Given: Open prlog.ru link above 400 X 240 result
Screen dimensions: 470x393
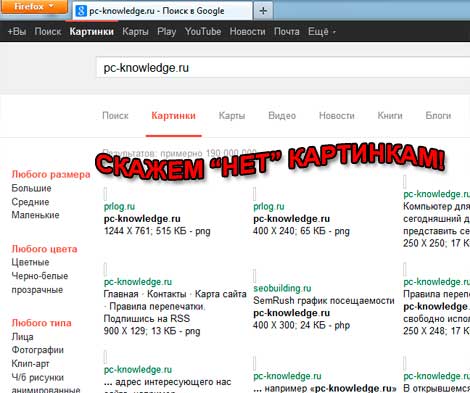Looking at the screenshot, I should pos(269,207).
